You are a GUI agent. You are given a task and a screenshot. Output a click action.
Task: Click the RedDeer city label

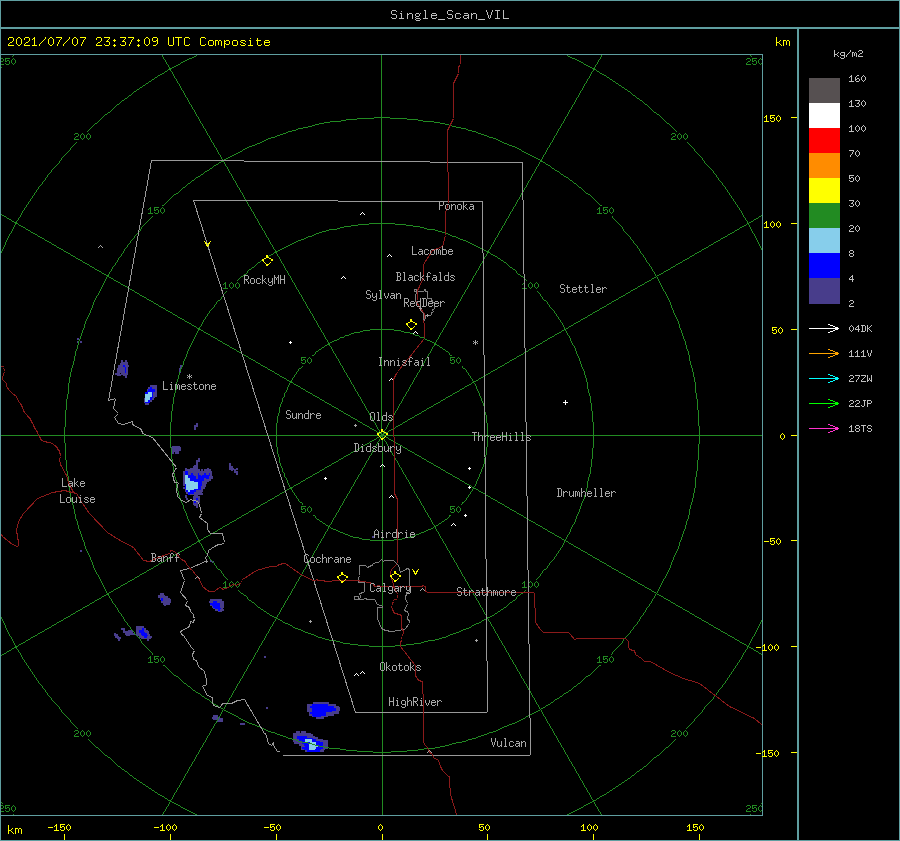click(x=424, y=303)
